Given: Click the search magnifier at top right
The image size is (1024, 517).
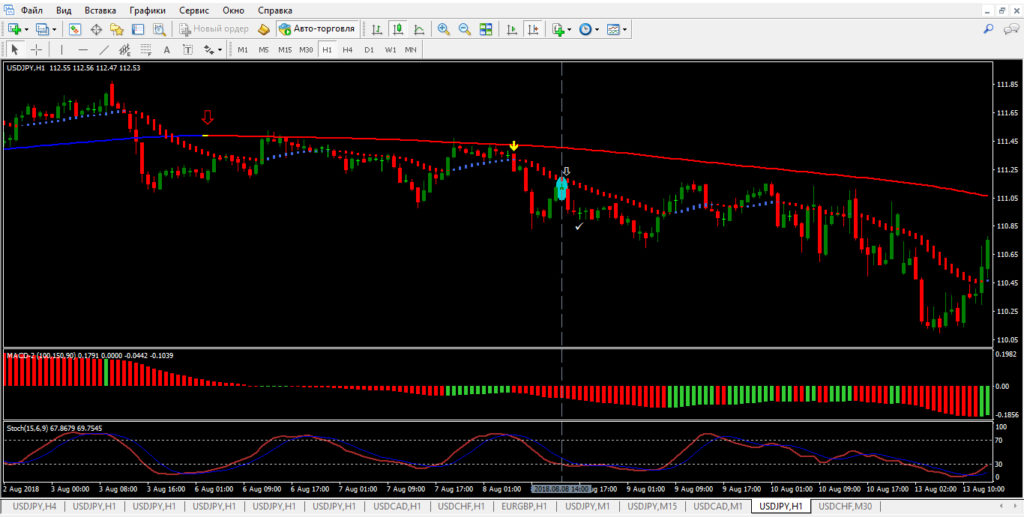Looking at the screenshot, I should [x=988, y=29].
